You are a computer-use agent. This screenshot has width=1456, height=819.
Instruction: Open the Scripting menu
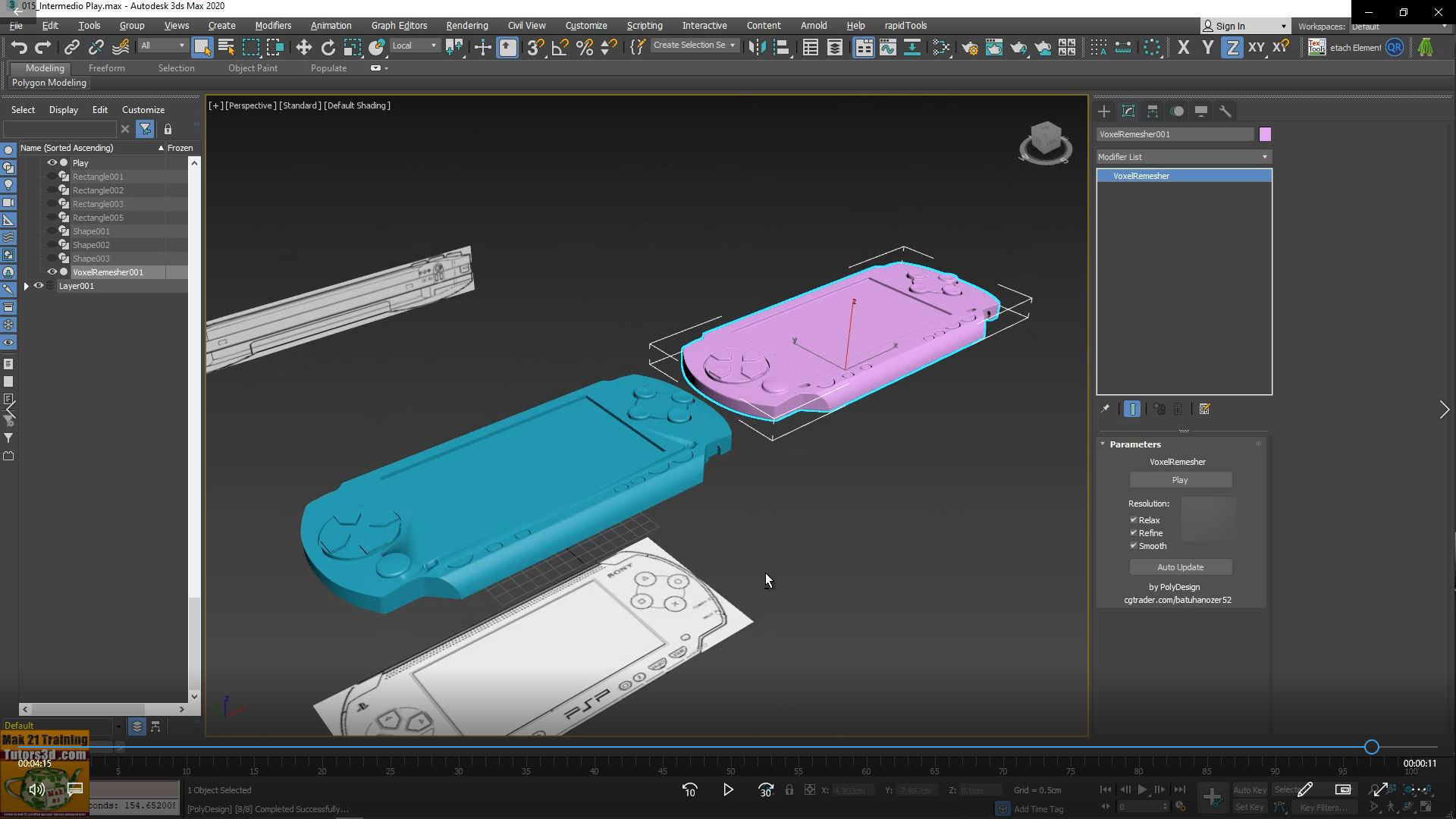(x=645, y=26)
